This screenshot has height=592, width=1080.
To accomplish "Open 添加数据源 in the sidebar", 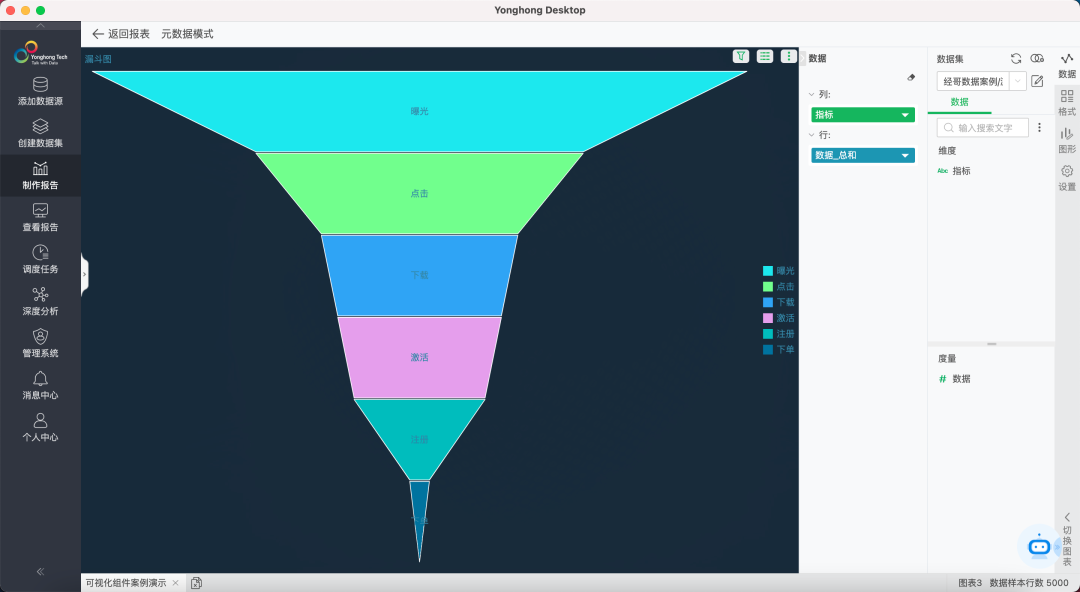I will (40, 91).
